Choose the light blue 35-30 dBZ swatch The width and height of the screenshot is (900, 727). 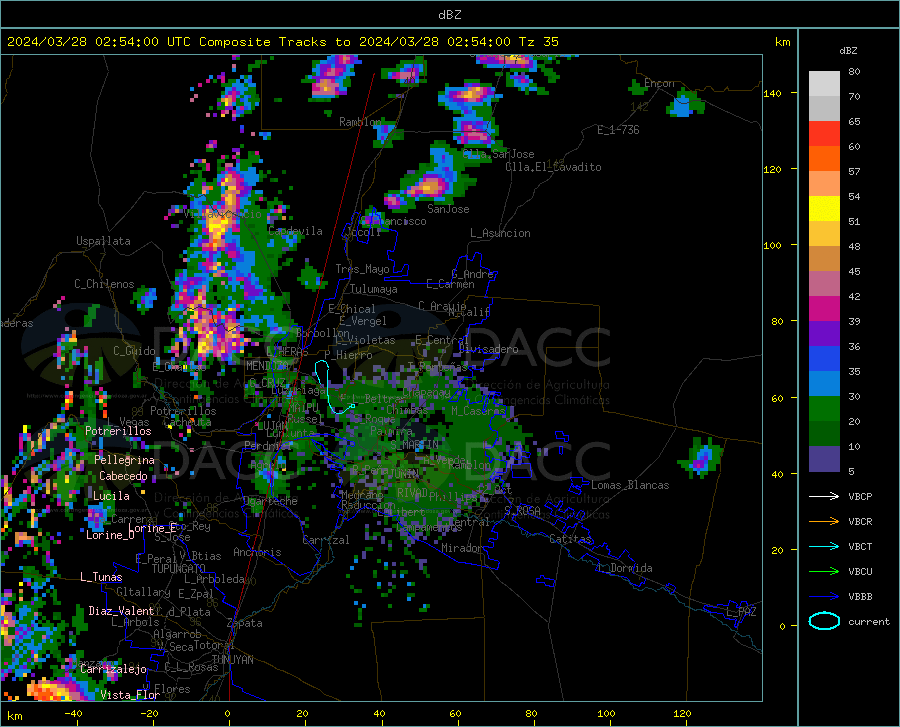[x=824, y=384]
